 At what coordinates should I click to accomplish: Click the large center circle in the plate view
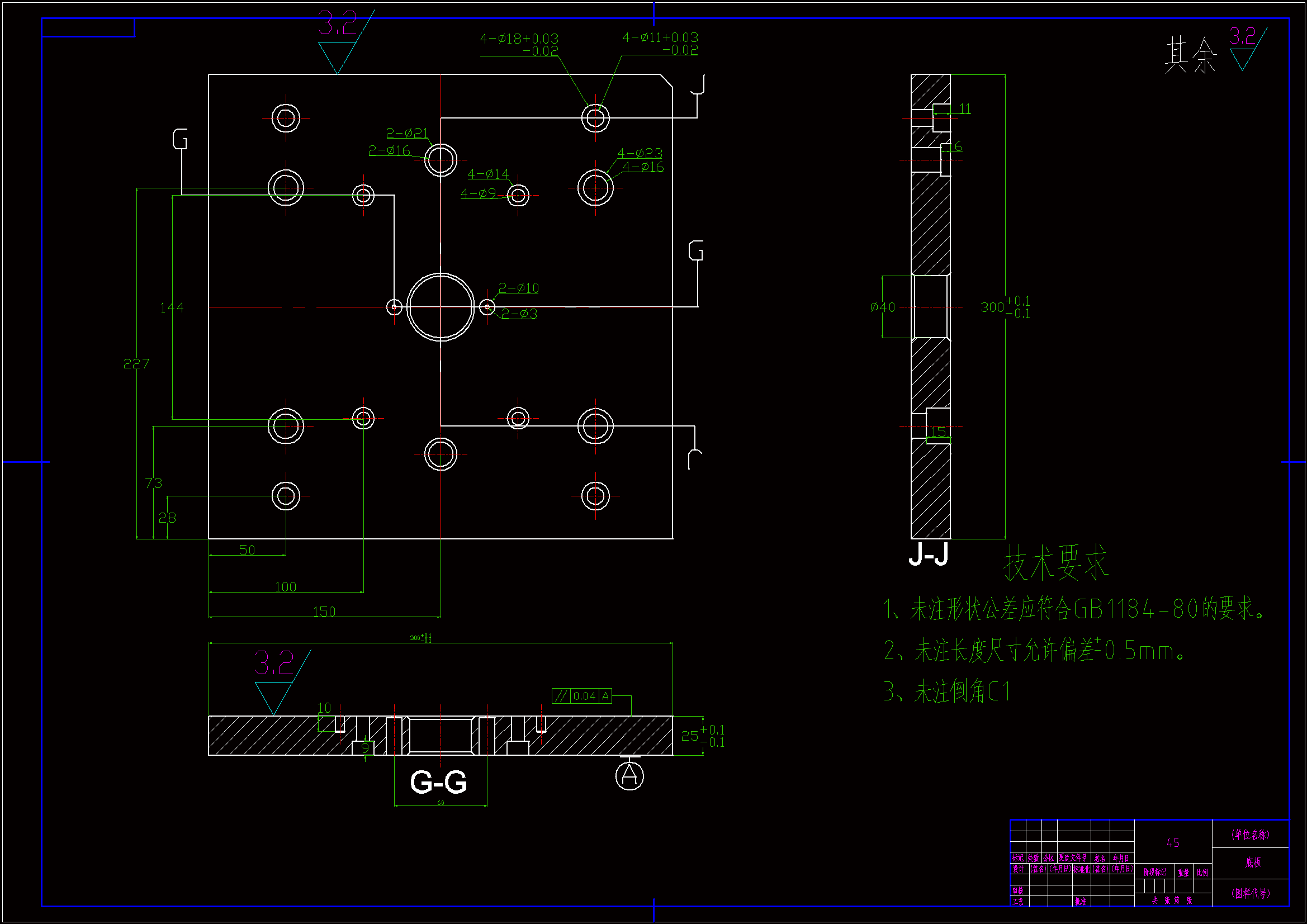(441, 307)
